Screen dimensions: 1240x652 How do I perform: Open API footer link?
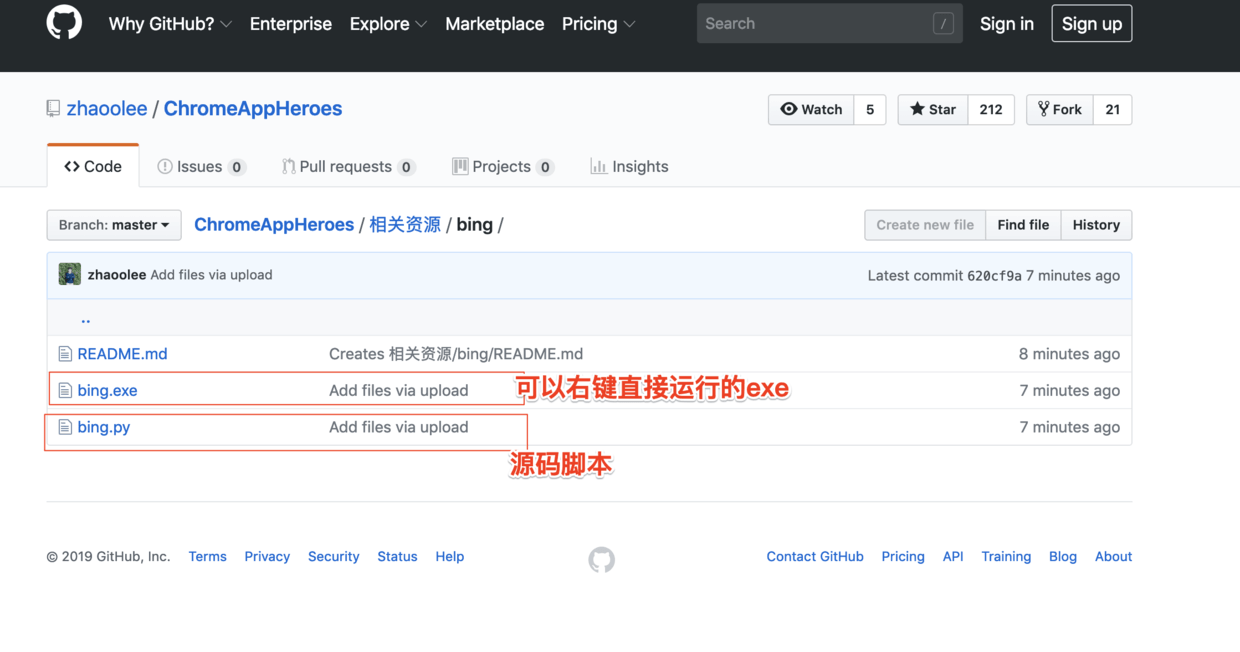coord(953,556)
